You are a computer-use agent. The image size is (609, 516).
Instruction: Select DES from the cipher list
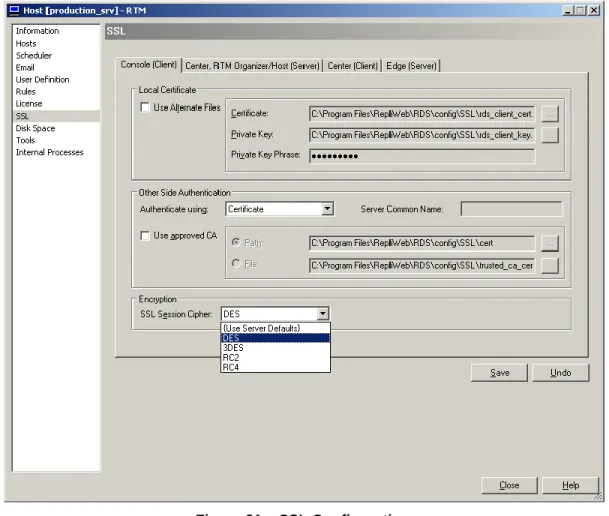coord(275,338)
